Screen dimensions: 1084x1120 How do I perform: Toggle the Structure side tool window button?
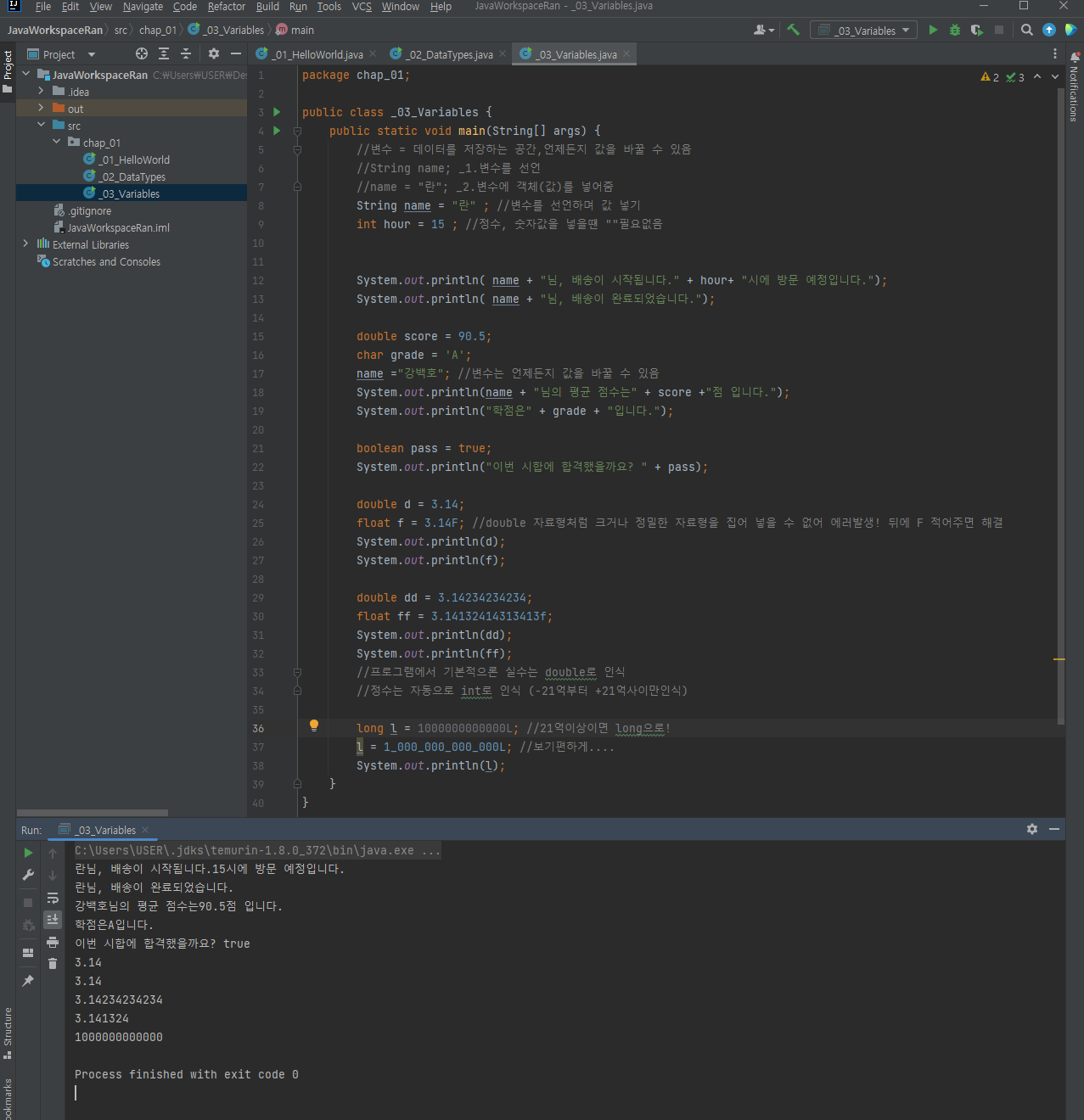click(8, 1033)
